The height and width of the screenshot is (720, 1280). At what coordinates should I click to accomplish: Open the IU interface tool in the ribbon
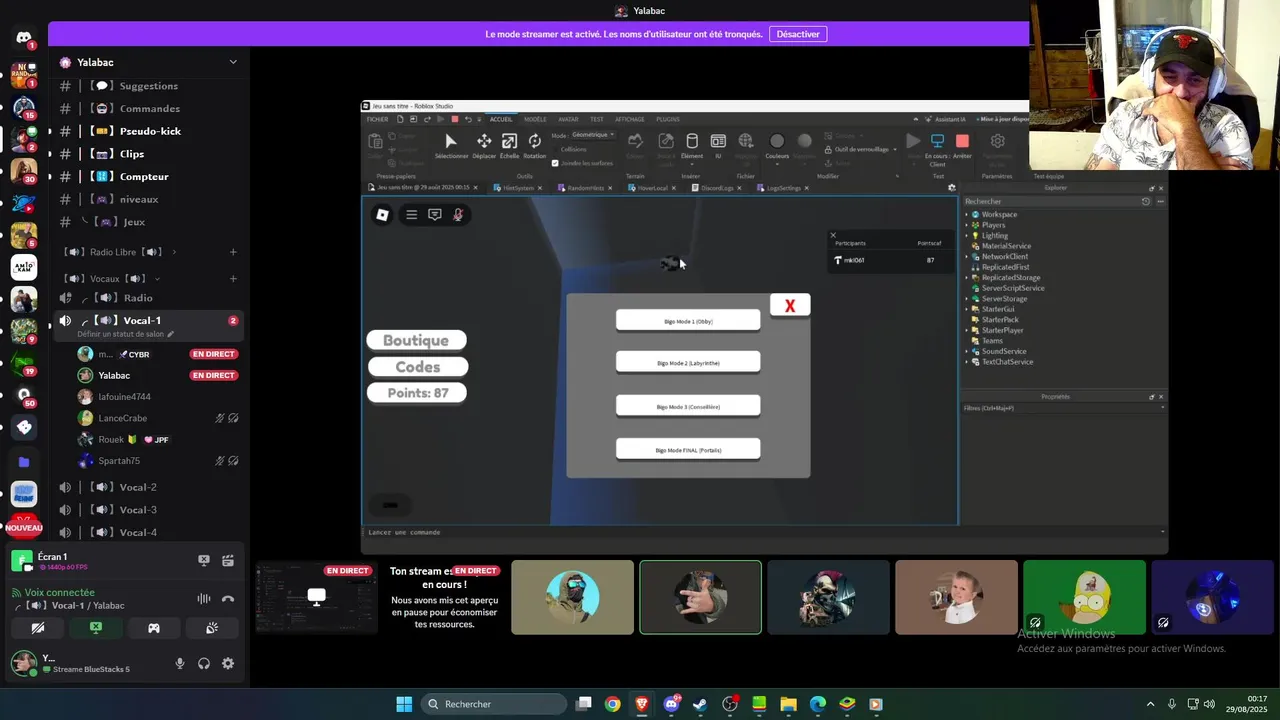[718, 146]
